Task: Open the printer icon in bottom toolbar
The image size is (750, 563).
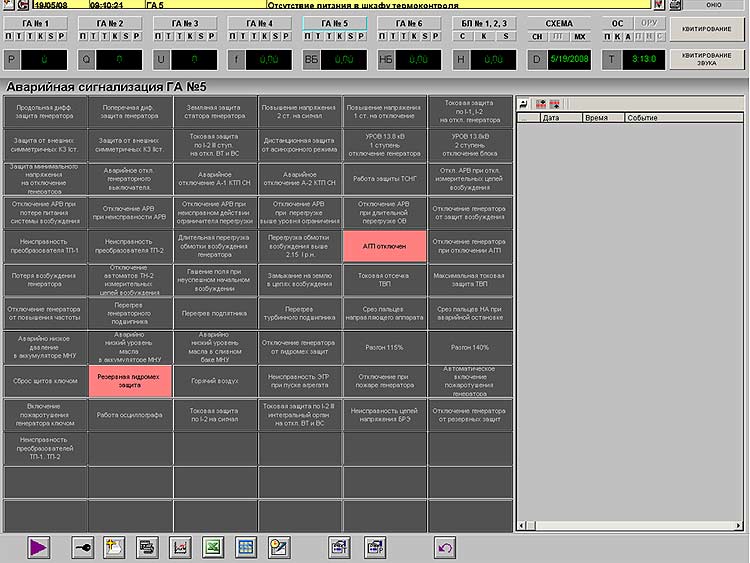Action: click(x=147, y=546)
